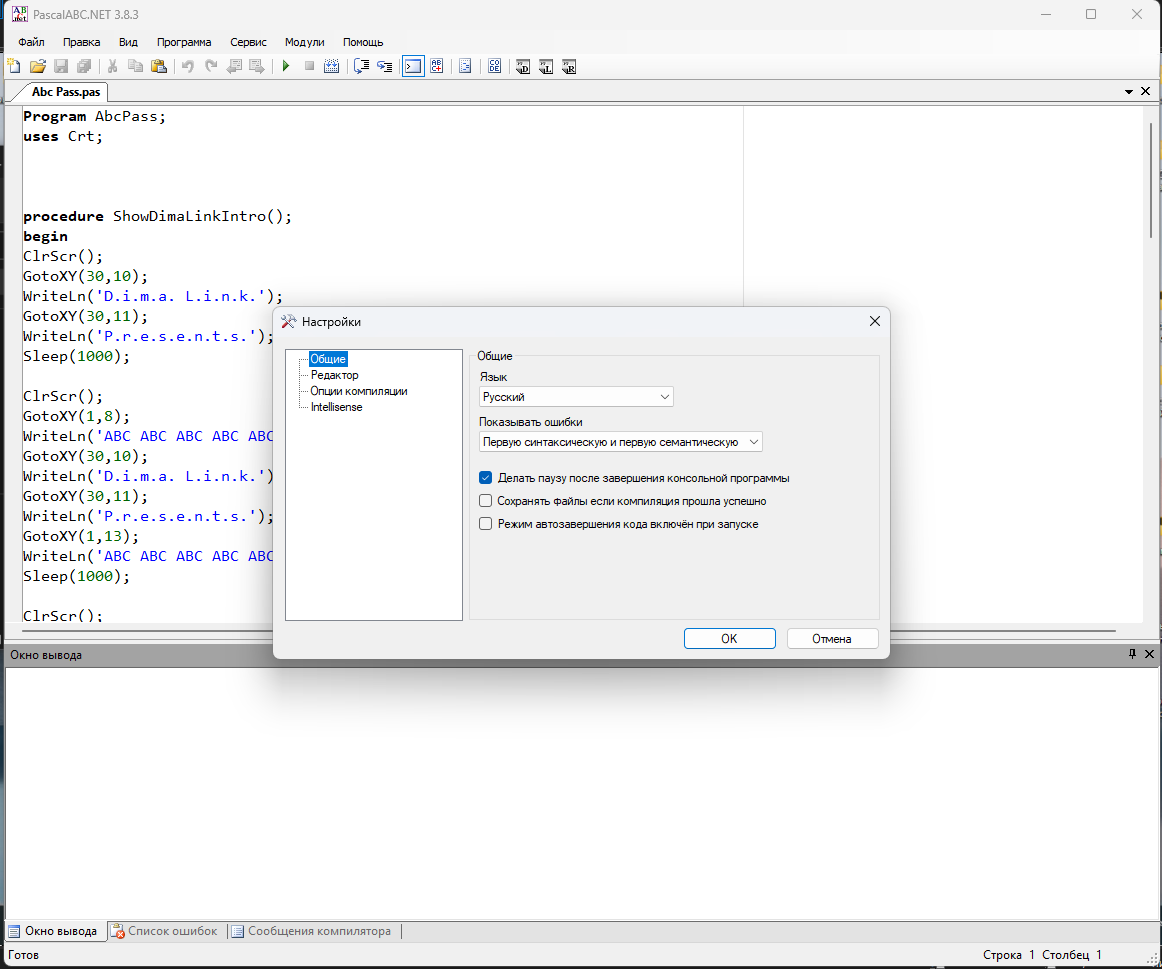Viewport: 1162px width, 969px height.
Task: Click the Undo arrow icon
Action: [187, 66]
